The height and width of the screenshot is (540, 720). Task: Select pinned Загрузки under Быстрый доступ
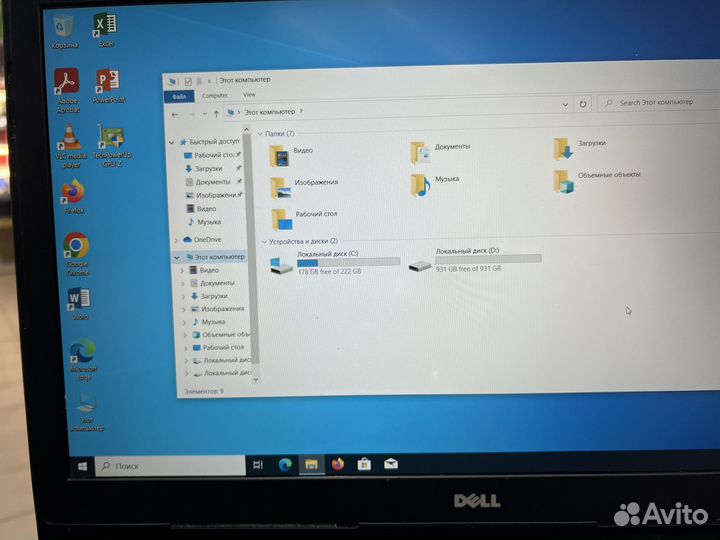(213, 169)
